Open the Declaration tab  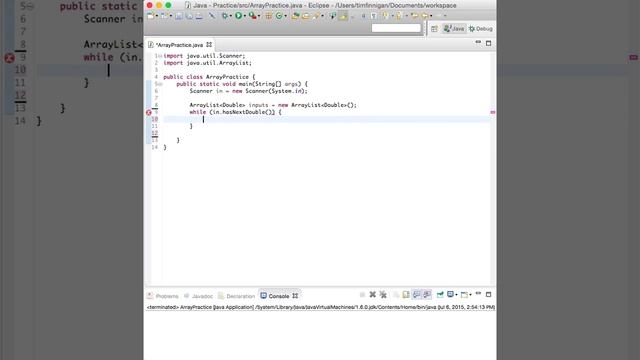pos(236,296)
